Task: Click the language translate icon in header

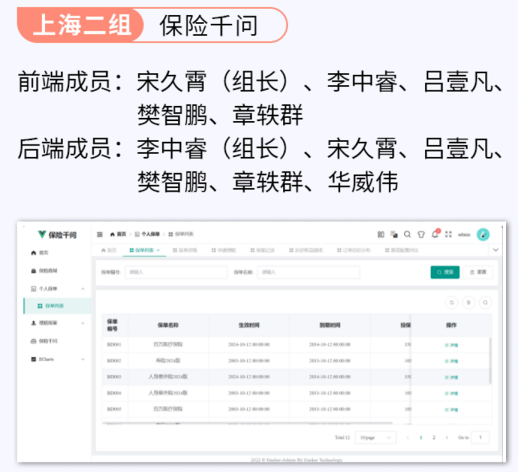Action: [394, 234]
